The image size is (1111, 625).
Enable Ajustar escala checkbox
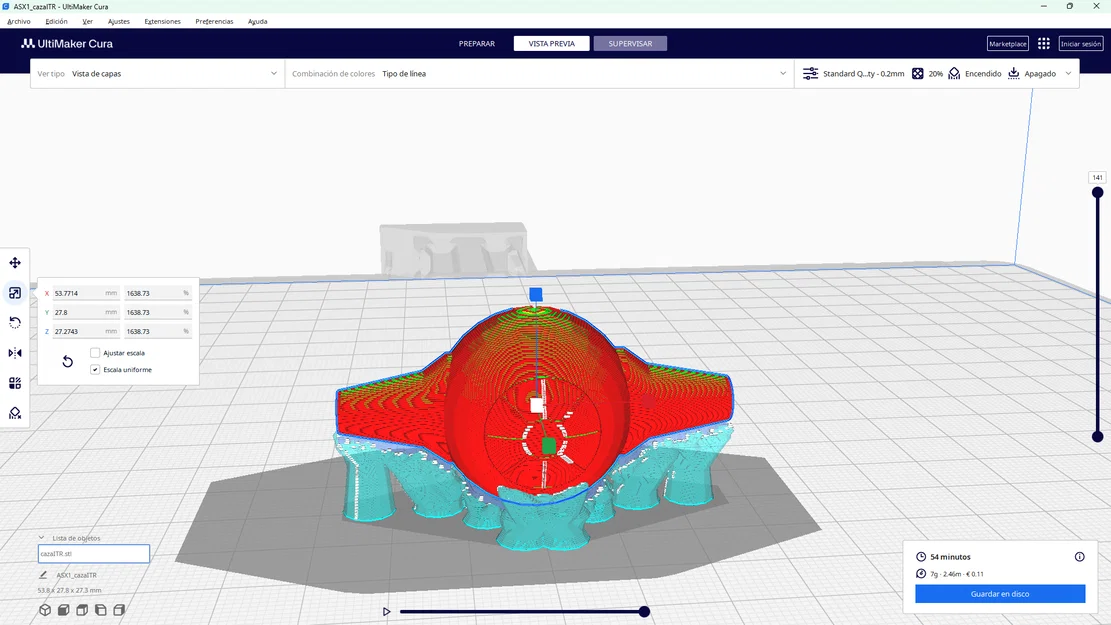[95, 353]
